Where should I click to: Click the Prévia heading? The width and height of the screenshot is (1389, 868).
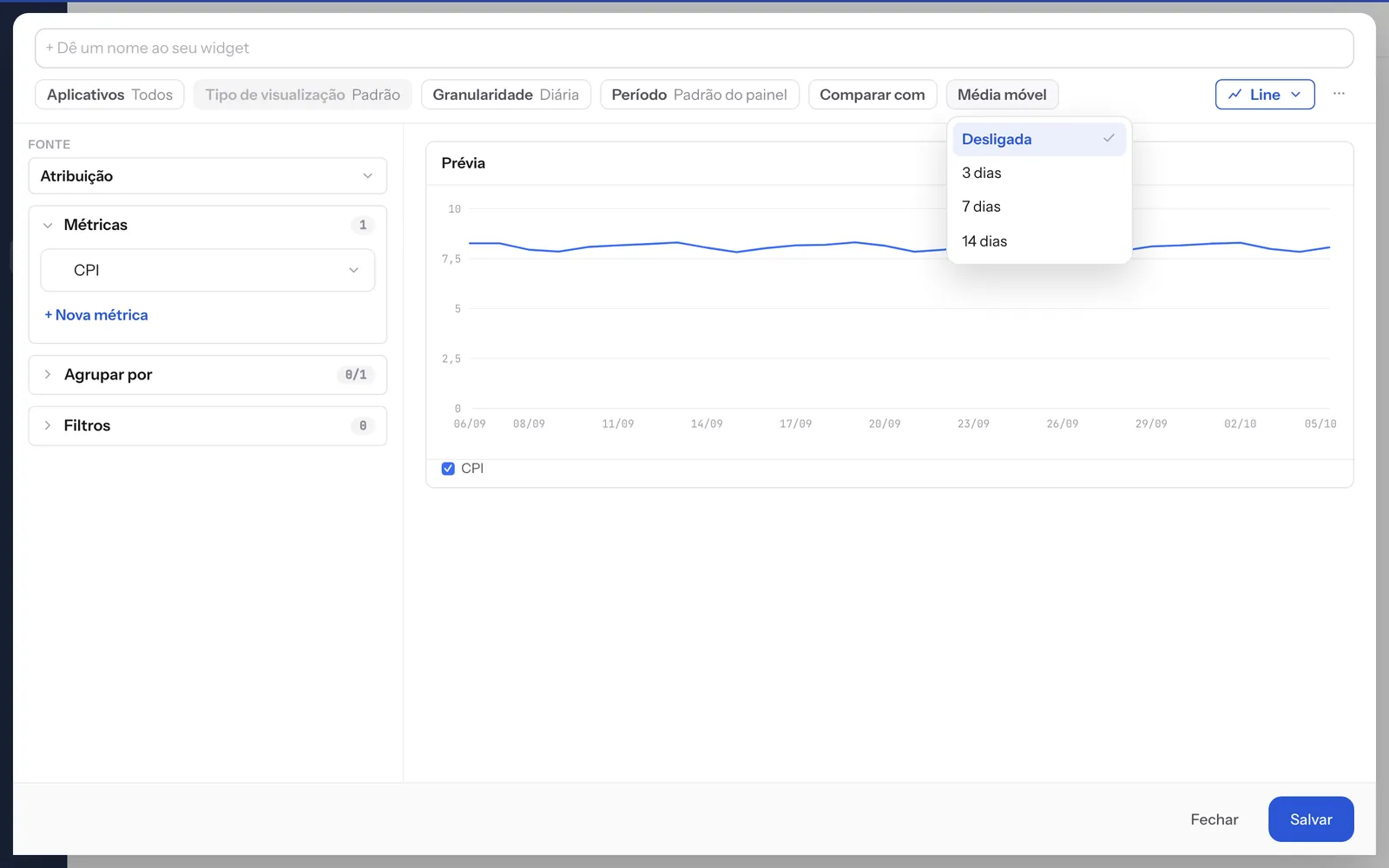click(x=464, y=163)
